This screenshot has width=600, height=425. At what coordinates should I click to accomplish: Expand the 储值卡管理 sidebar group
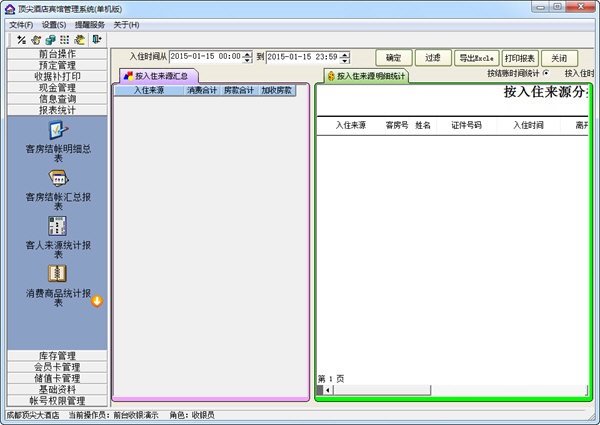pyautogui.click(x=57, y=378)
